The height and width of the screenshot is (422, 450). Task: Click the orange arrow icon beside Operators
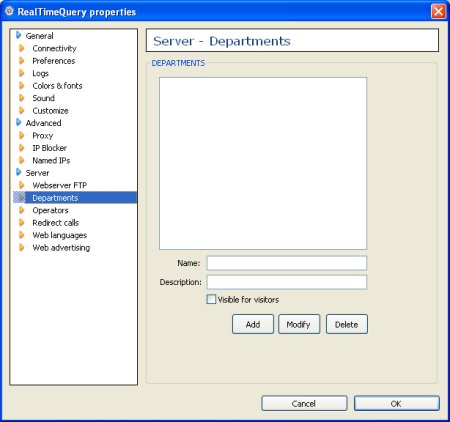(22, 210)
